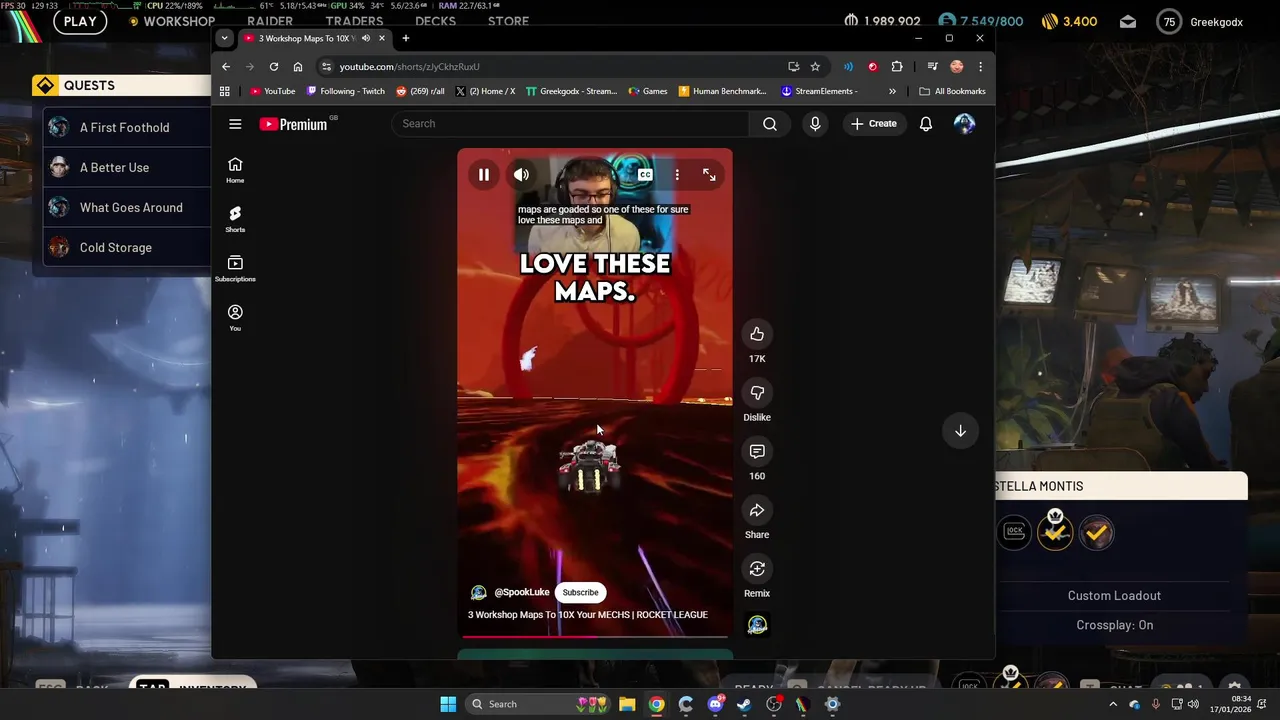Toggle closed captions CC on the Short
Viewport: 1280px width, 720px height.
[x=645, y=175]
